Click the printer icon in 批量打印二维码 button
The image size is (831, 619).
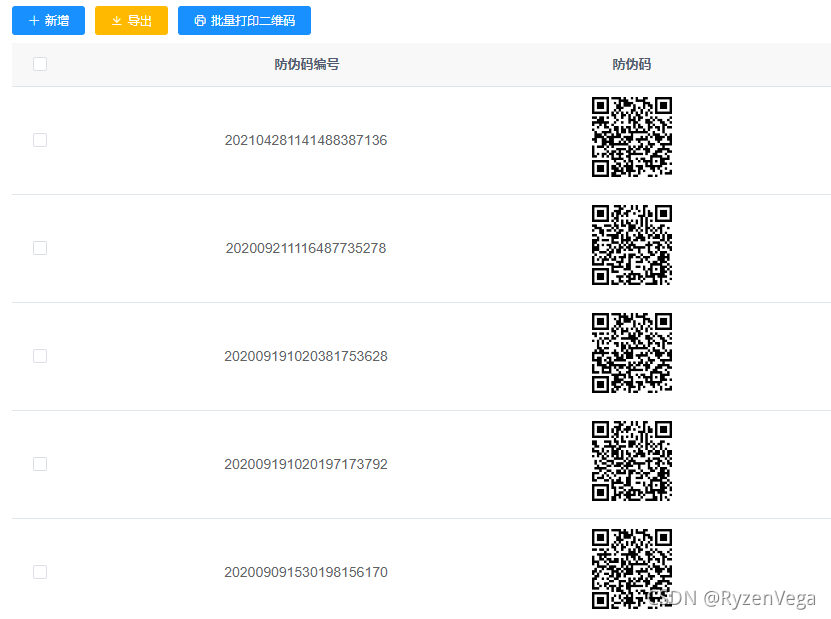[x=200, y=21]
